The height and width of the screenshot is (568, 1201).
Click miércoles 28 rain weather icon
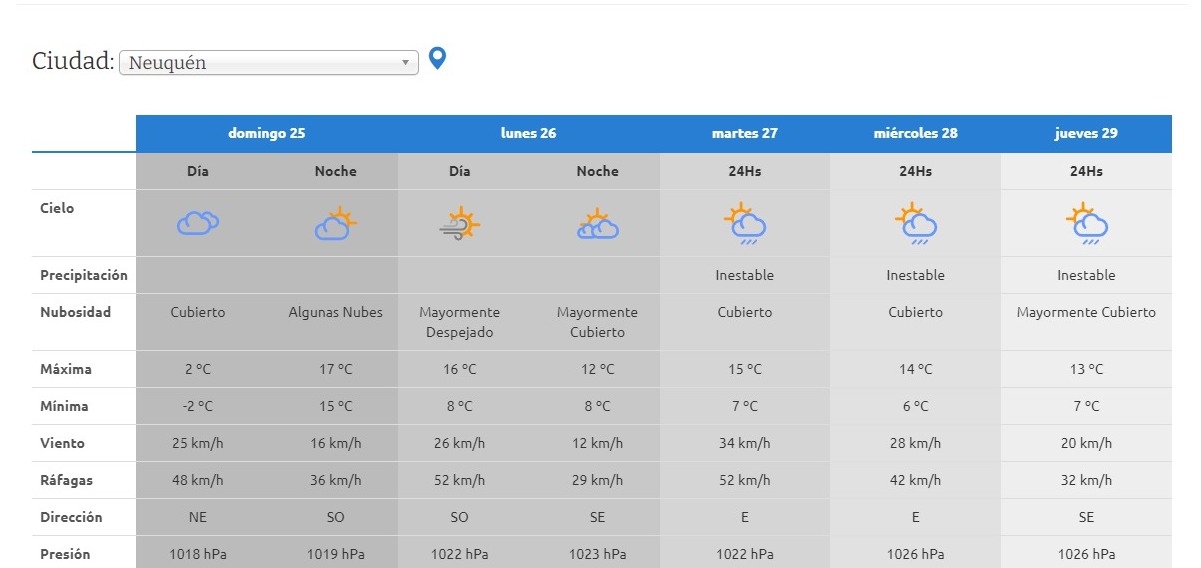[x=915, y=224]
